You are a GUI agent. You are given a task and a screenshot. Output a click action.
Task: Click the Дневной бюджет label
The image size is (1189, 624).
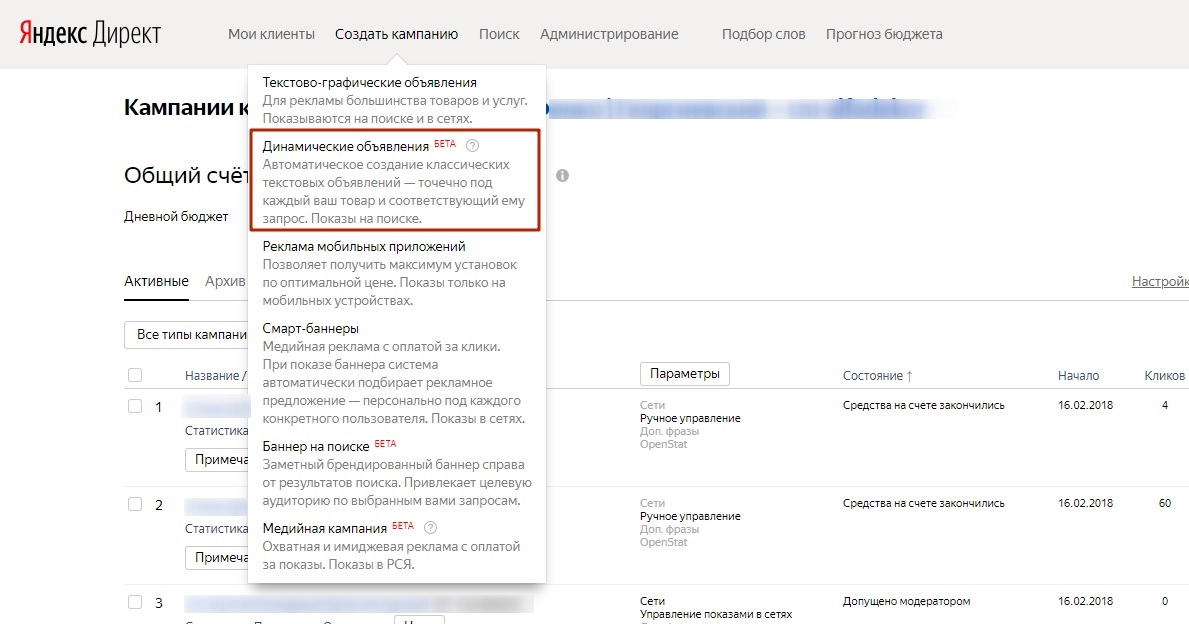tap(176, 217)
